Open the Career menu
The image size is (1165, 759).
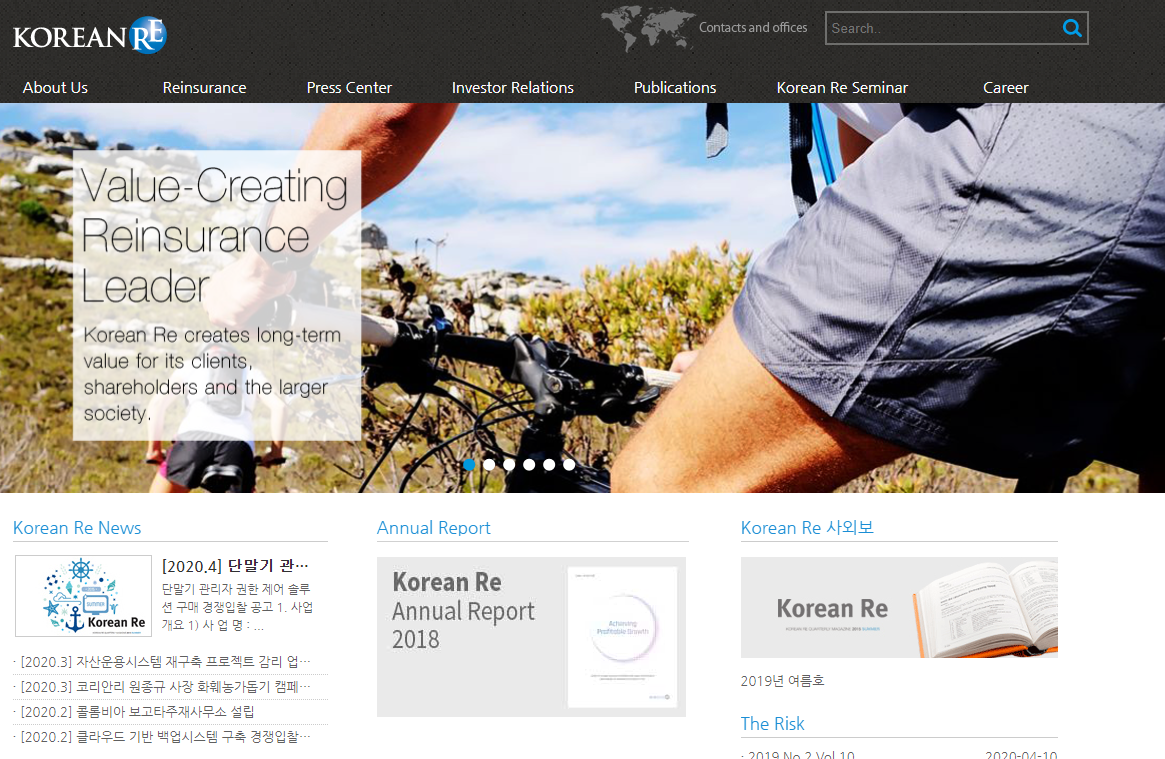click(x=1005, y=88)
